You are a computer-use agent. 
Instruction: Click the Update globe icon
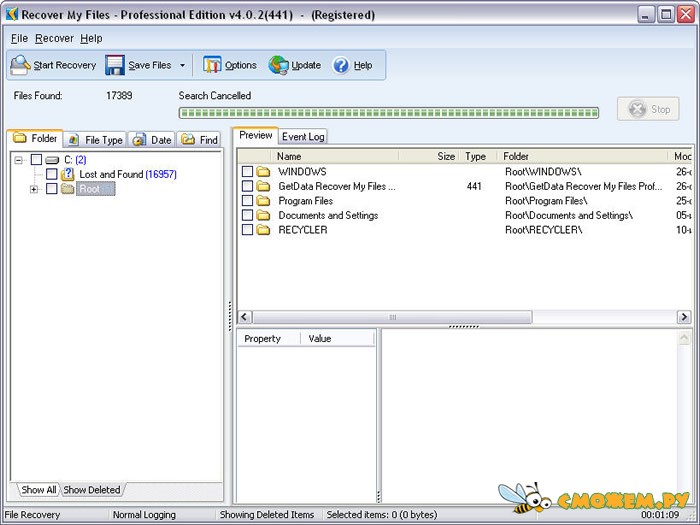(279, 65)
